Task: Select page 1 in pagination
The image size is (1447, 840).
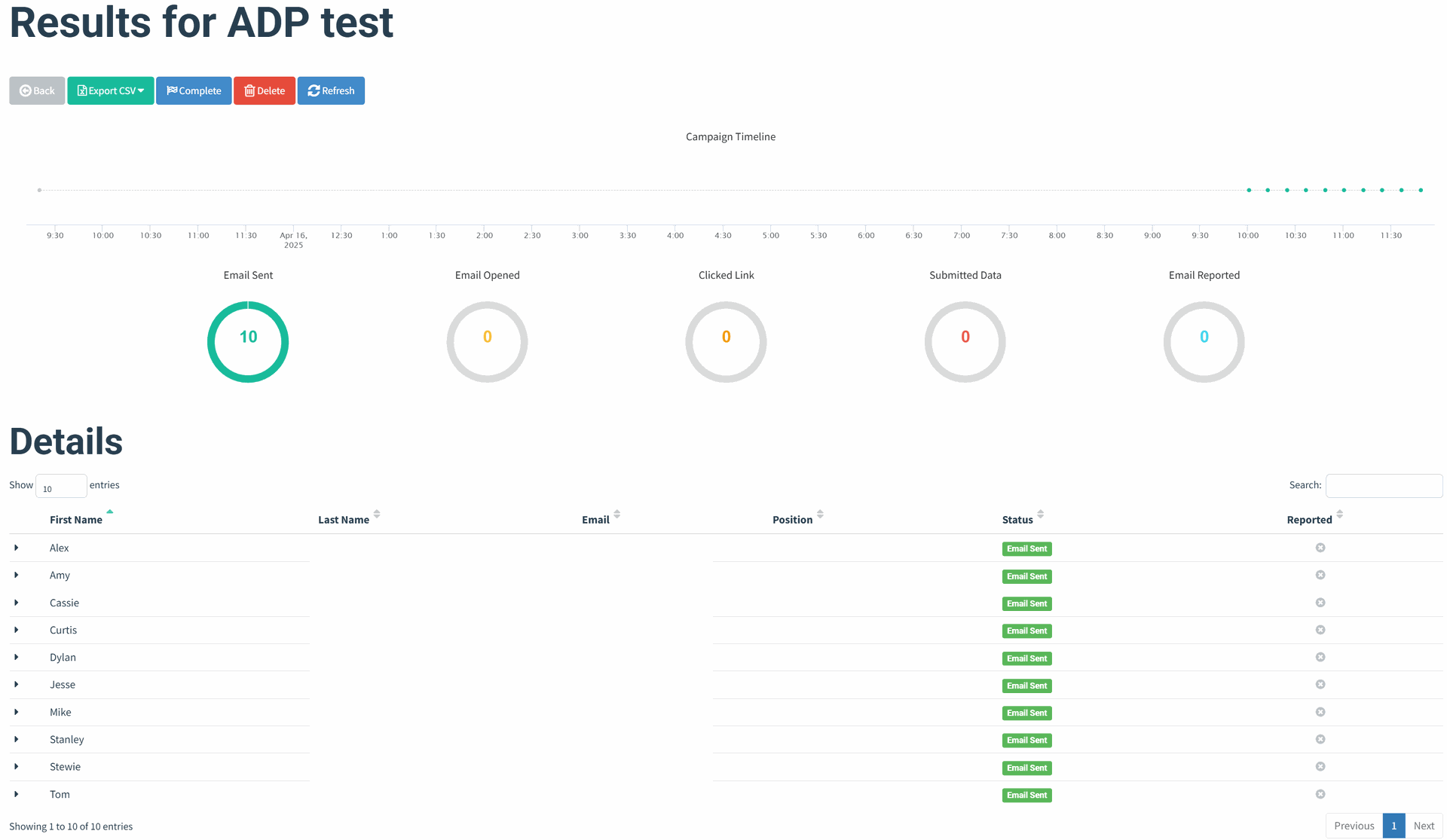Action: click(x=1393, y=826)
